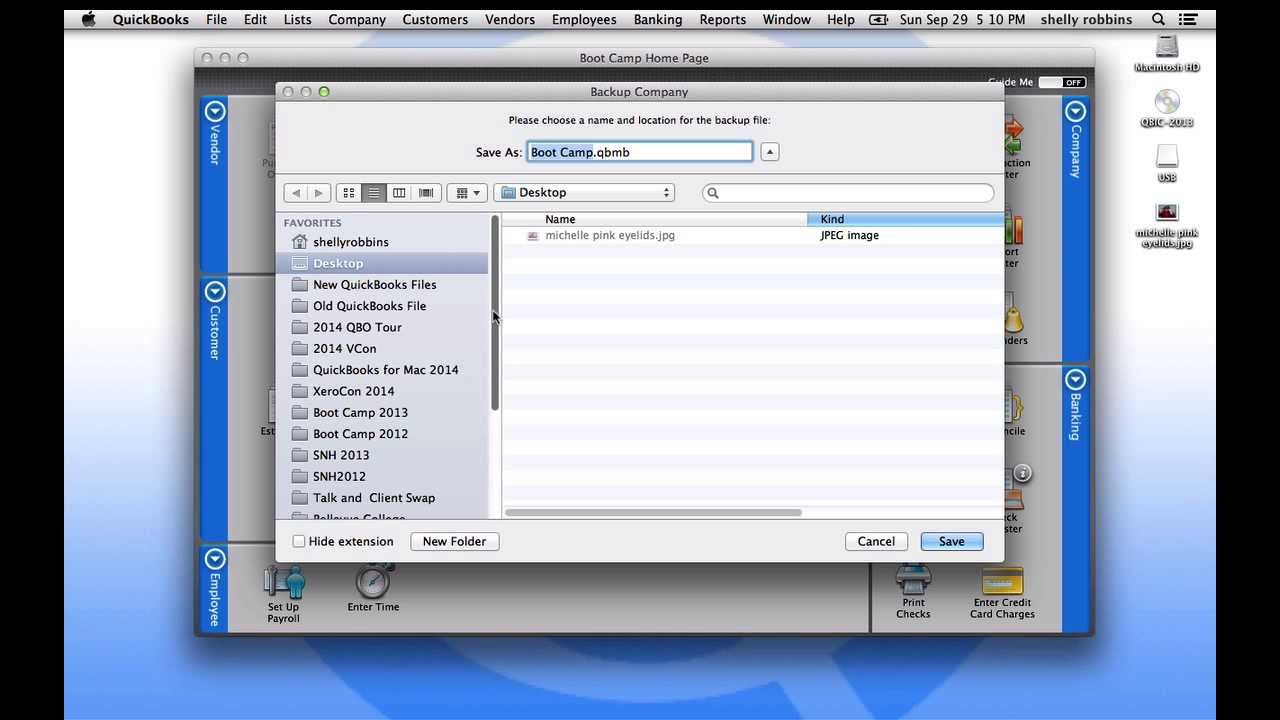Sort files by Kind column header
The image size is (1280, 720).
[x=905, y=219]
